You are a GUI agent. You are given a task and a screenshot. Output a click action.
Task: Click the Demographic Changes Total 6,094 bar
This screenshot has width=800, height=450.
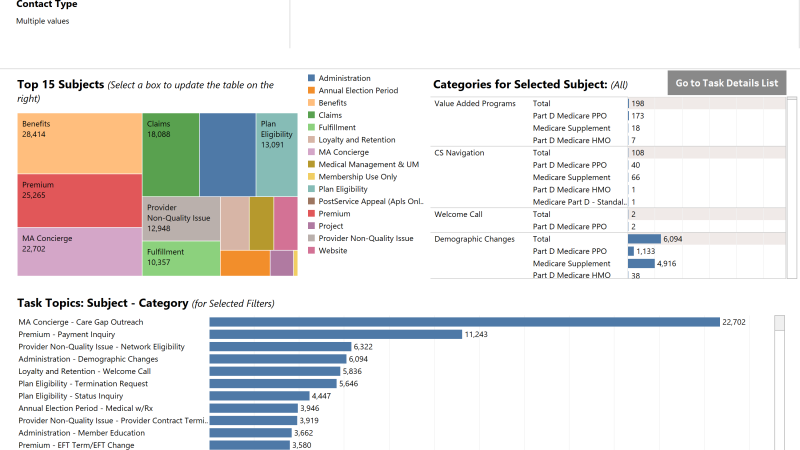pyautogui.click(x=644, y=239)
